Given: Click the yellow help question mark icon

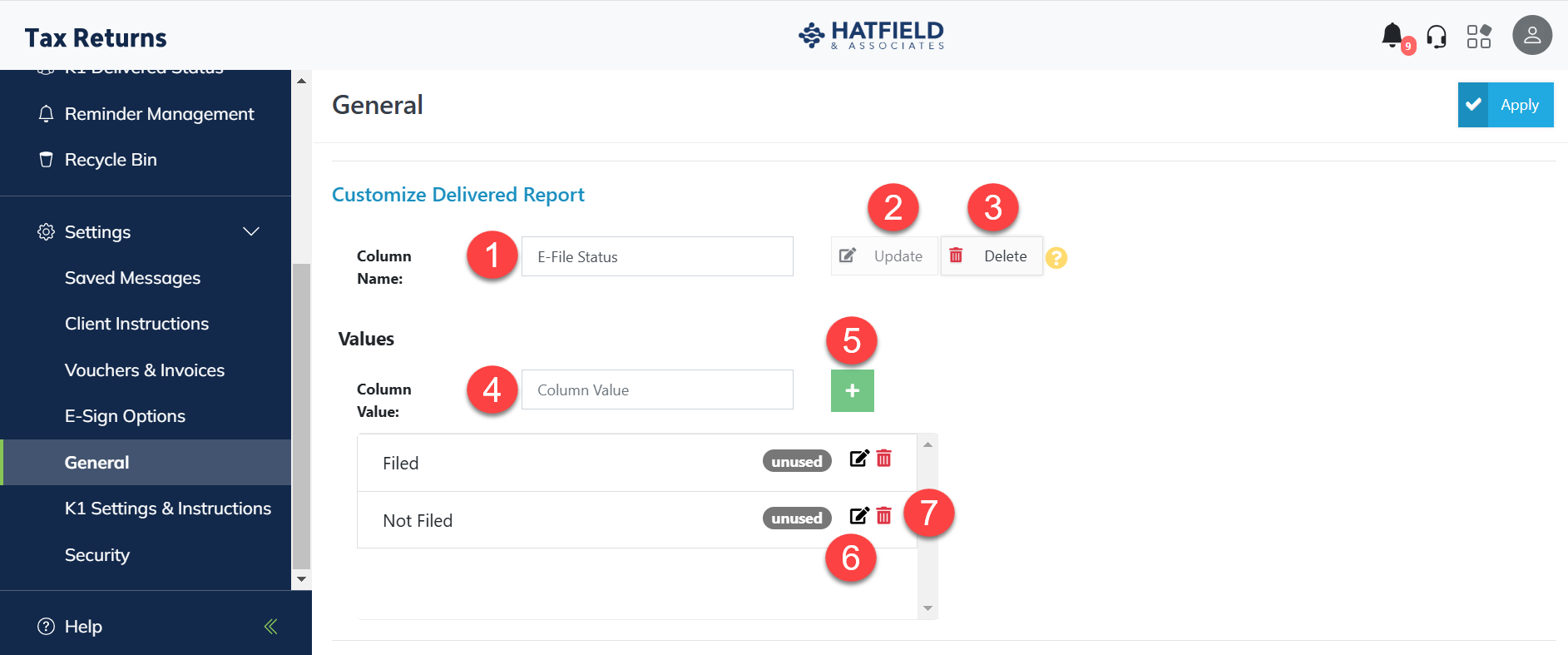Looking at the screenshot, I should pos(1056,258).
